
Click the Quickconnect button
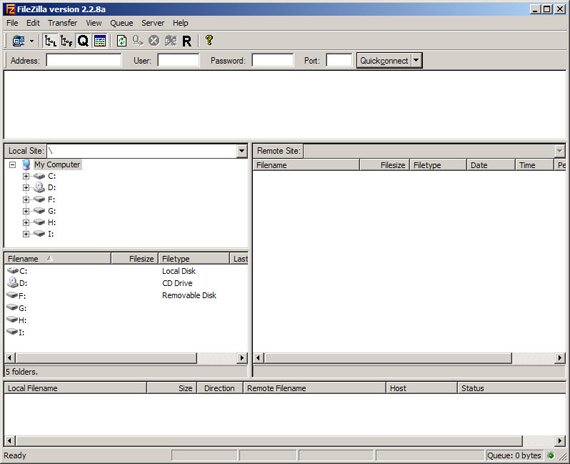click(x=384, y=60)
